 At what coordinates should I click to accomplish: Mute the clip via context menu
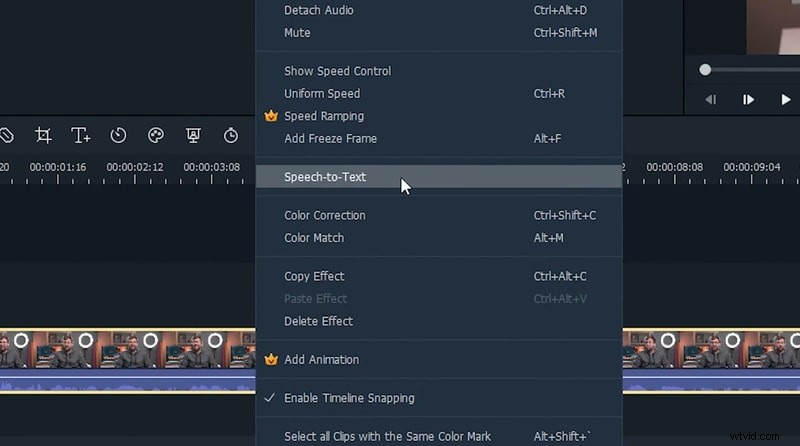tap(297, 33)
